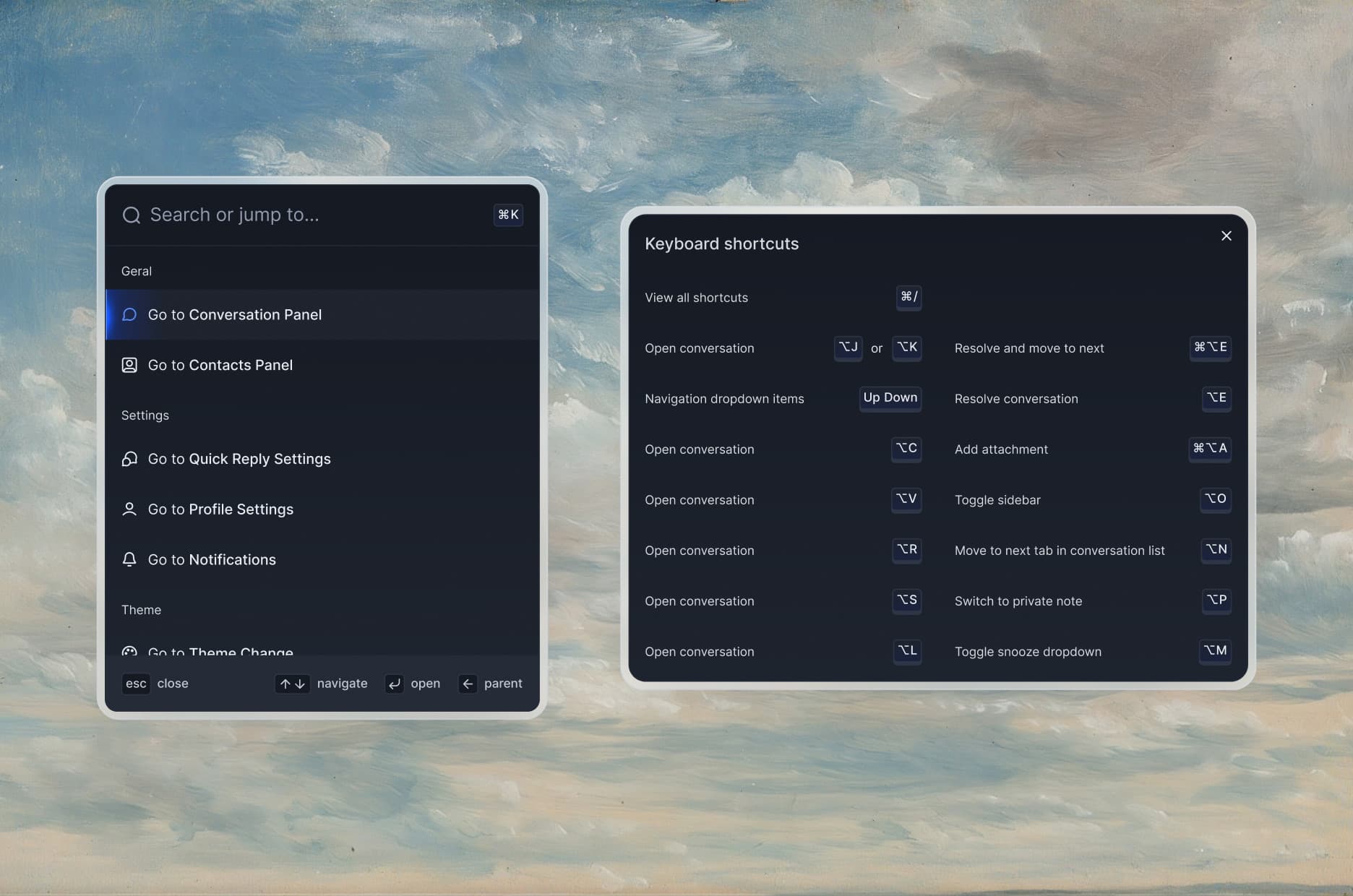Click the Keyboard shortcuts title

pos(722,244)
